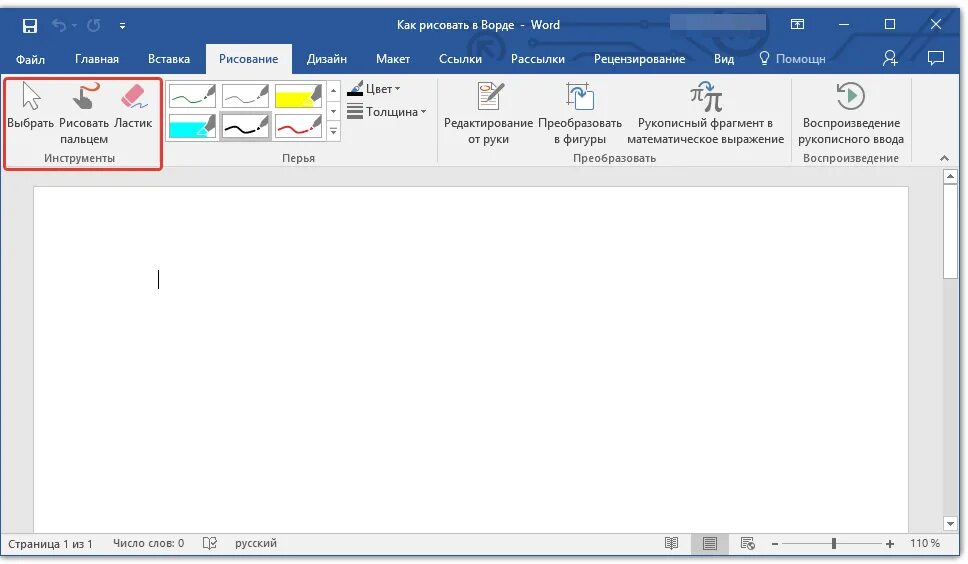Zoom in with the plus button
Screen dimensions: 968x564
coord(890,544)
